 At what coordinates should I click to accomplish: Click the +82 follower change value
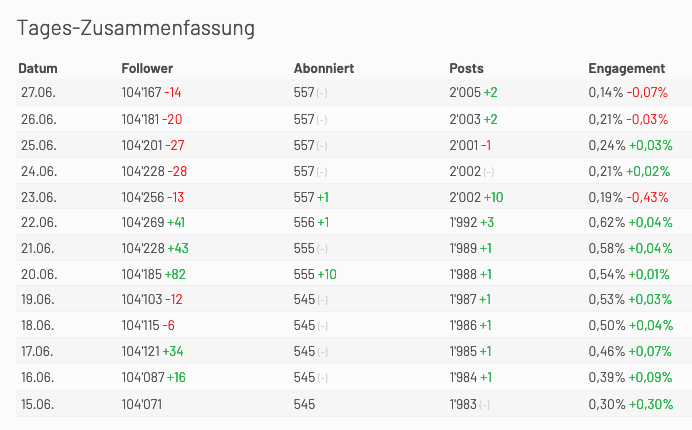click(175, 274)
